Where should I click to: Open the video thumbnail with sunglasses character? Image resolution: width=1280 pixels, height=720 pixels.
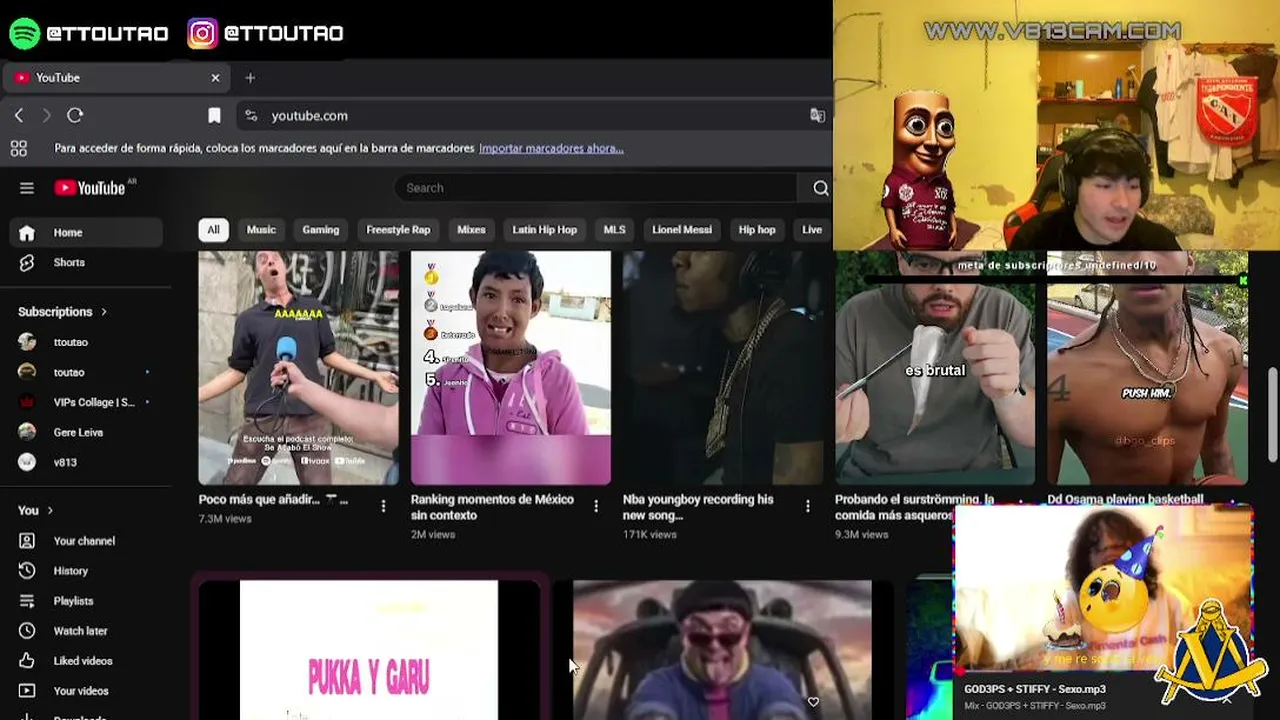click(722, 650)
